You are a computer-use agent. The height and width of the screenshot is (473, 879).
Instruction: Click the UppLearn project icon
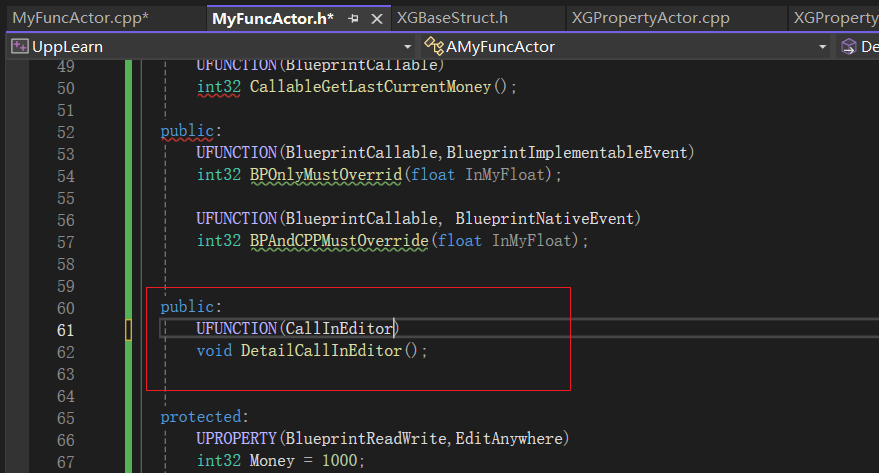tap(20, 47)
